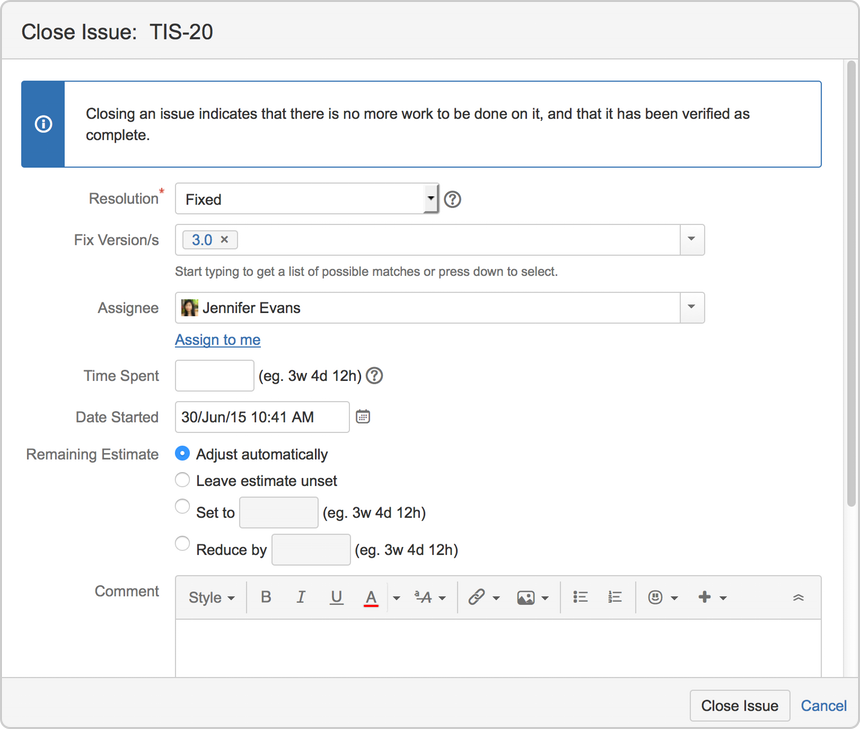Open the text color dropdown arrow

[397, 598]
